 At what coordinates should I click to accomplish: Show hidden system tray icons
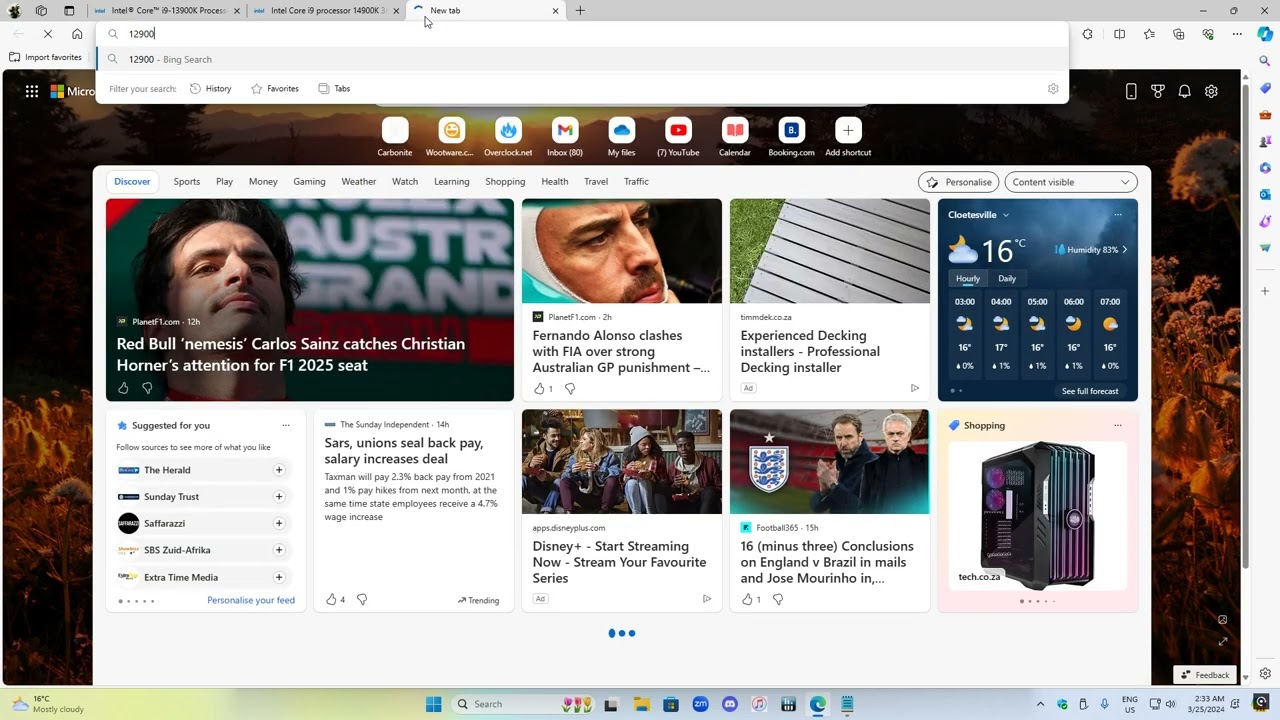click(x=1040, y=704)
